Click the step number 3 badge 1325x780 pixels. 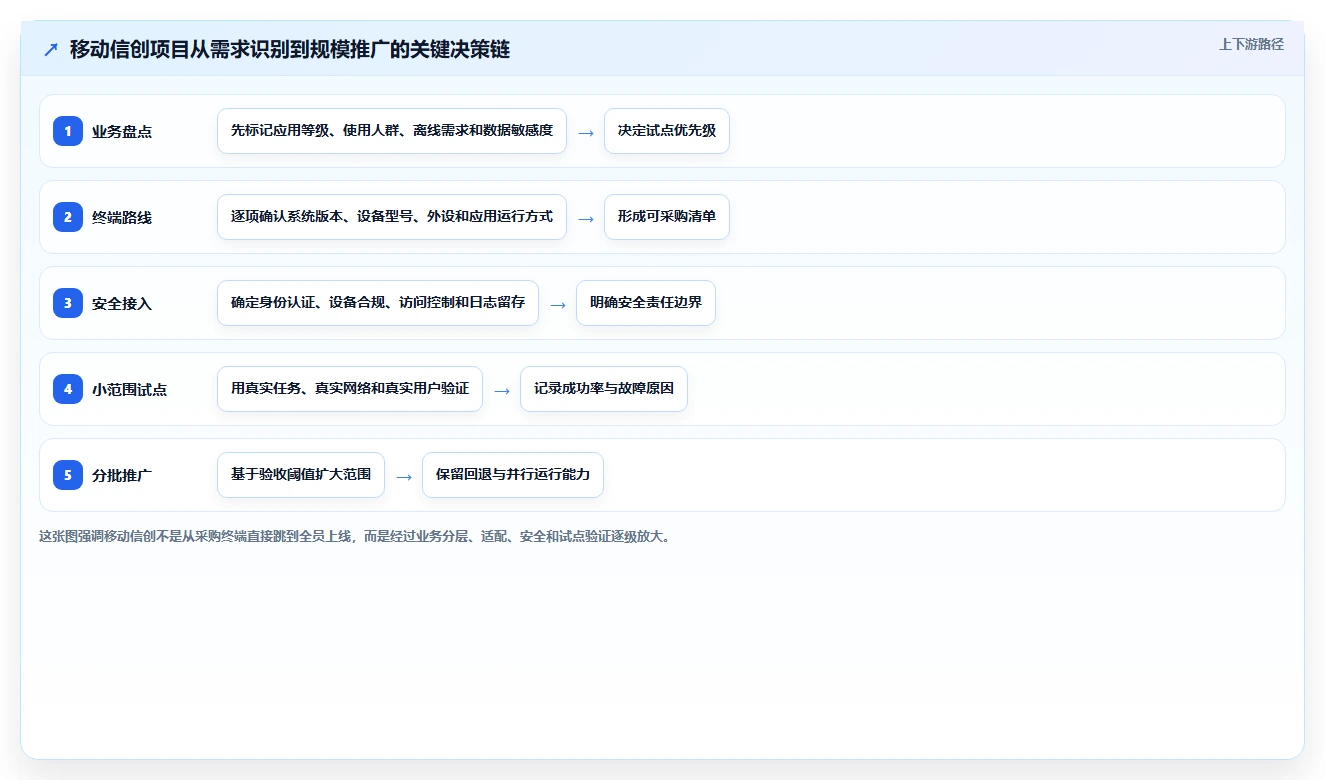pos(68,303)
